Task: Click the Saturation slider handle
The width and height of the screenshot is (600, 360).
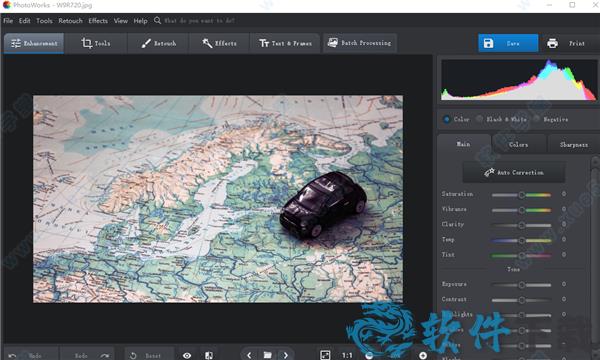Action: click(522, 195)
